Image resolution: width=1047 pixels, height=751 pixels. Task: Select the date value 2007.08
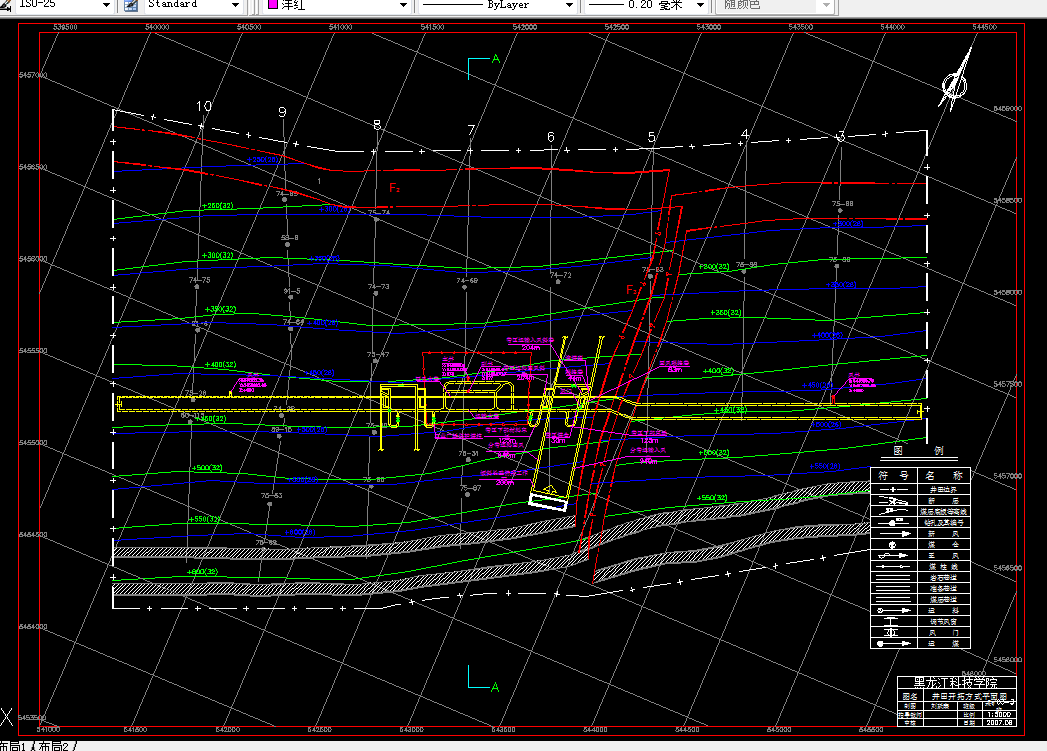click(x=999, y=722)
